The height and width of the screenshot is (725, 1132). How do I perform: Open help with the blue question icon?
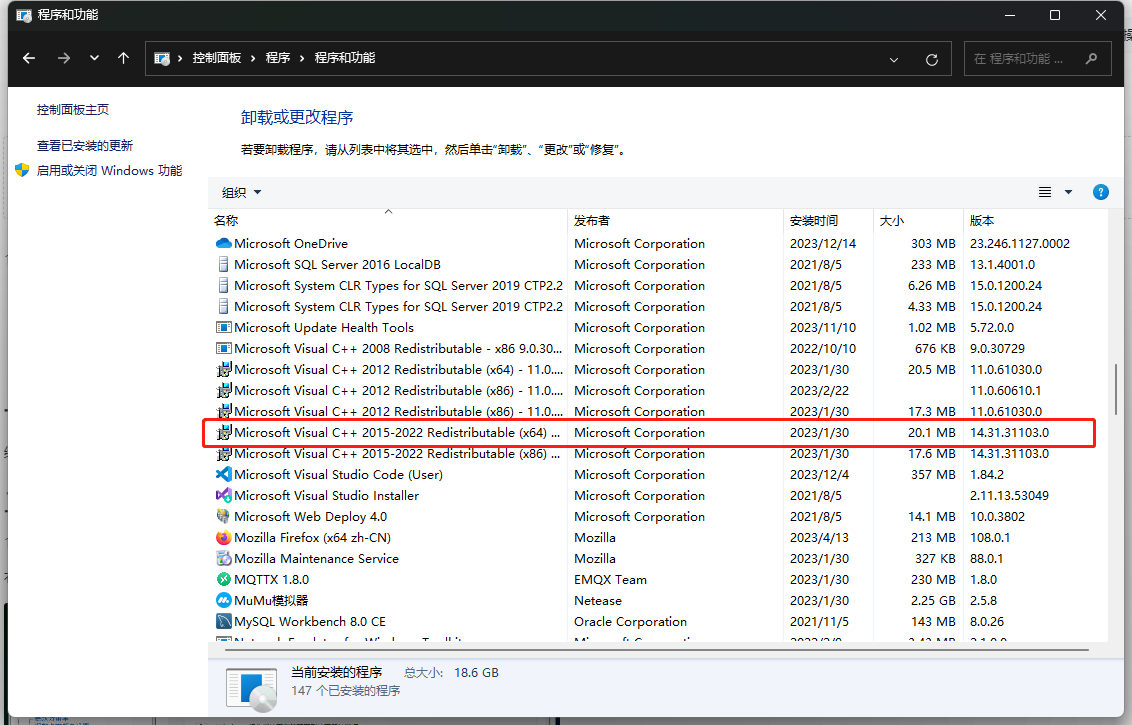tap(1101, 192)
